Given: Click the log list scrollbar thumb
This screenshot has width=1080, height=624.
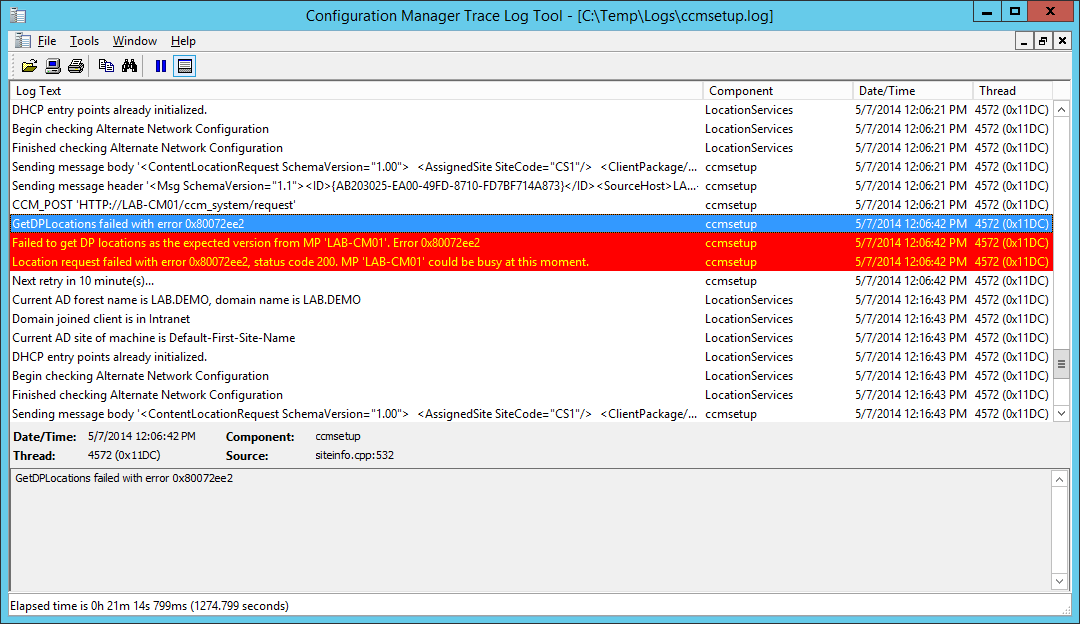Looking at the screenshot, I should (x=1061, y=364).
